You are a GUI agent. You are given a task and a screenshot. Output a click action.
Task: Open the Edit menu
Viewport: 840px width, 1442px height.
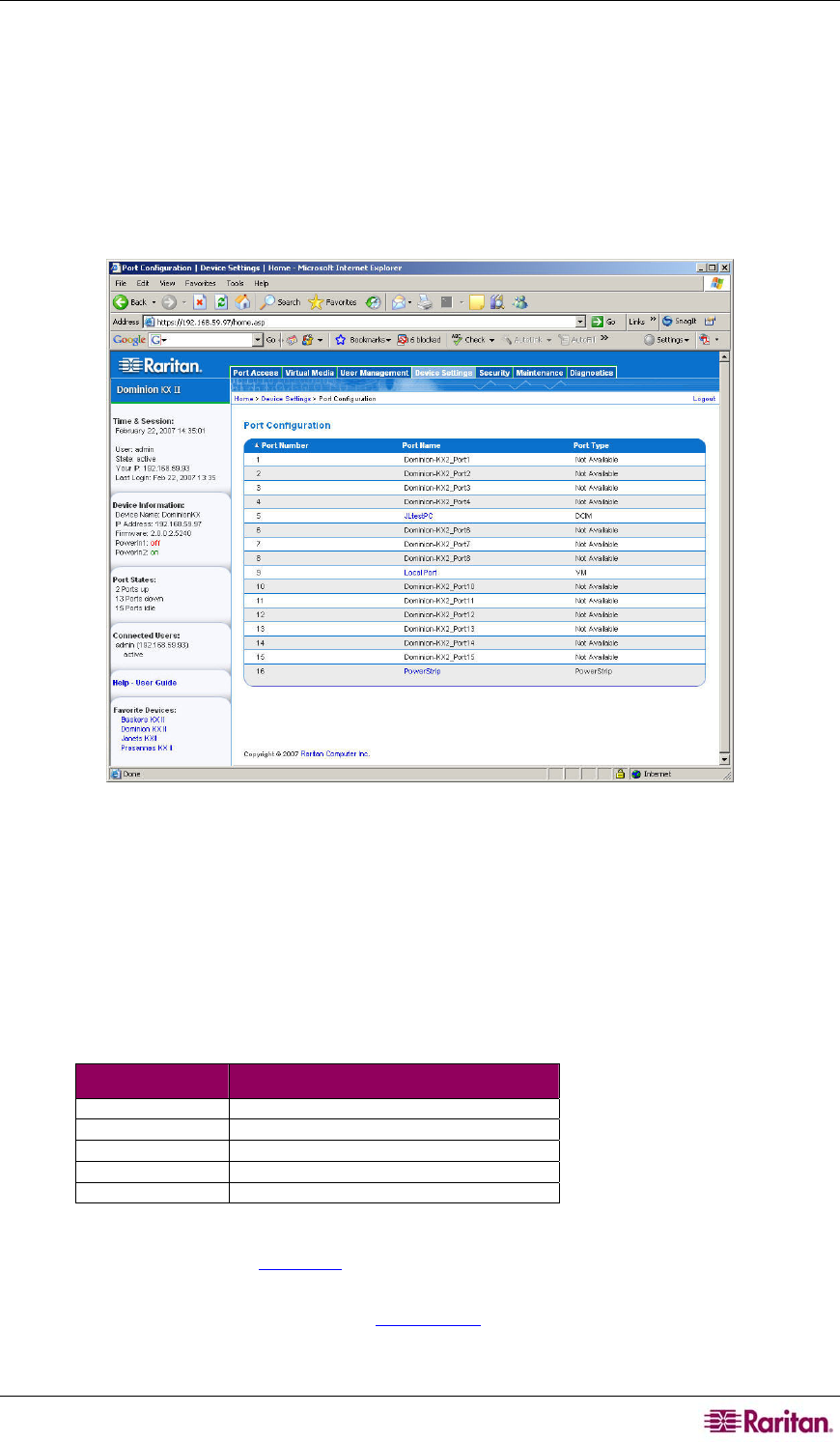143,284
